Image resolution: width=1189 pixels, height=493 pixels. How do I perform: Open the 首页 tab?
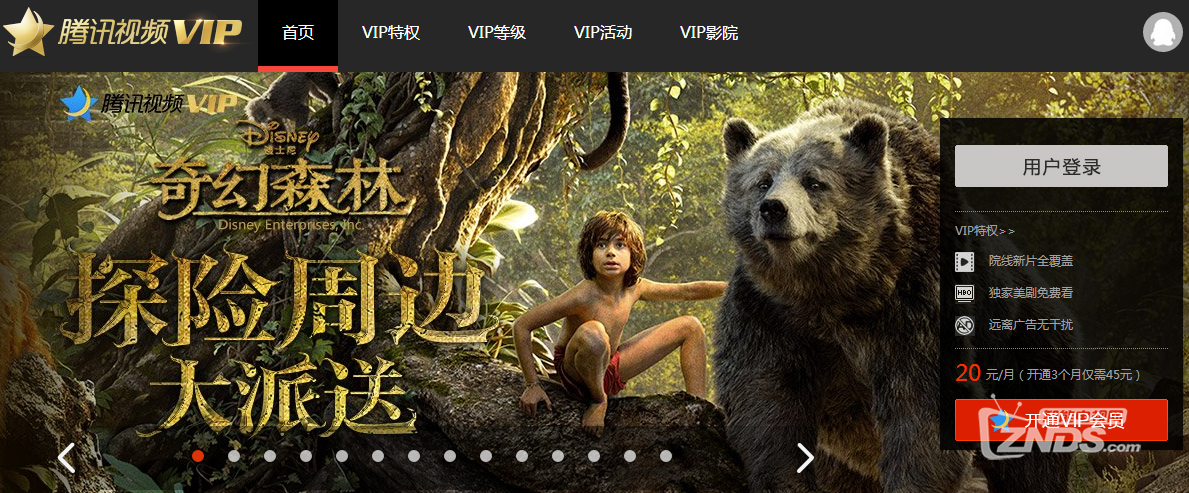298,34
